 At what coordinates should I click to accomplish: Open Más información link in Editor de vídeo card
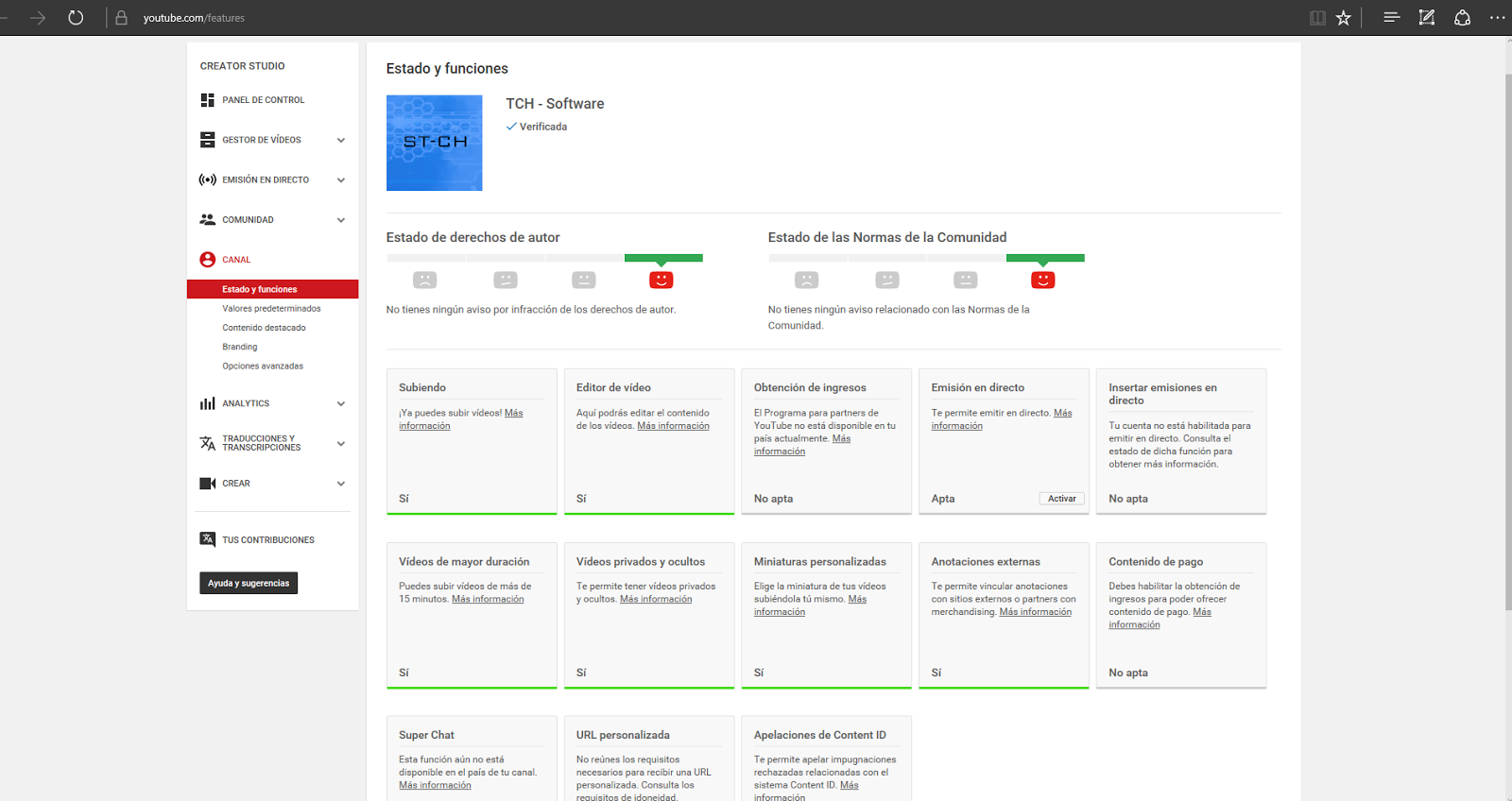[x=673, y=426]
